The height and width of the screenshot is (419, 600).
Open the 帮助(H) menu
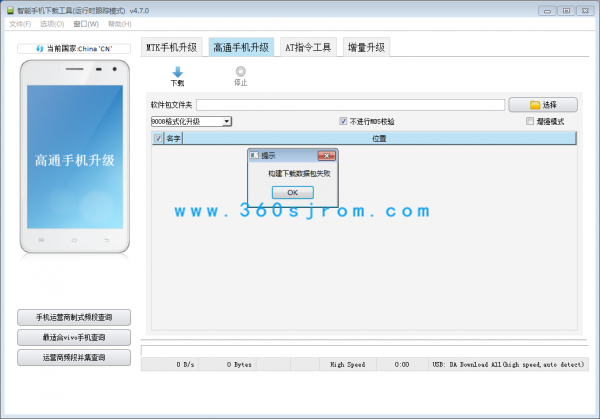[119, 24]
